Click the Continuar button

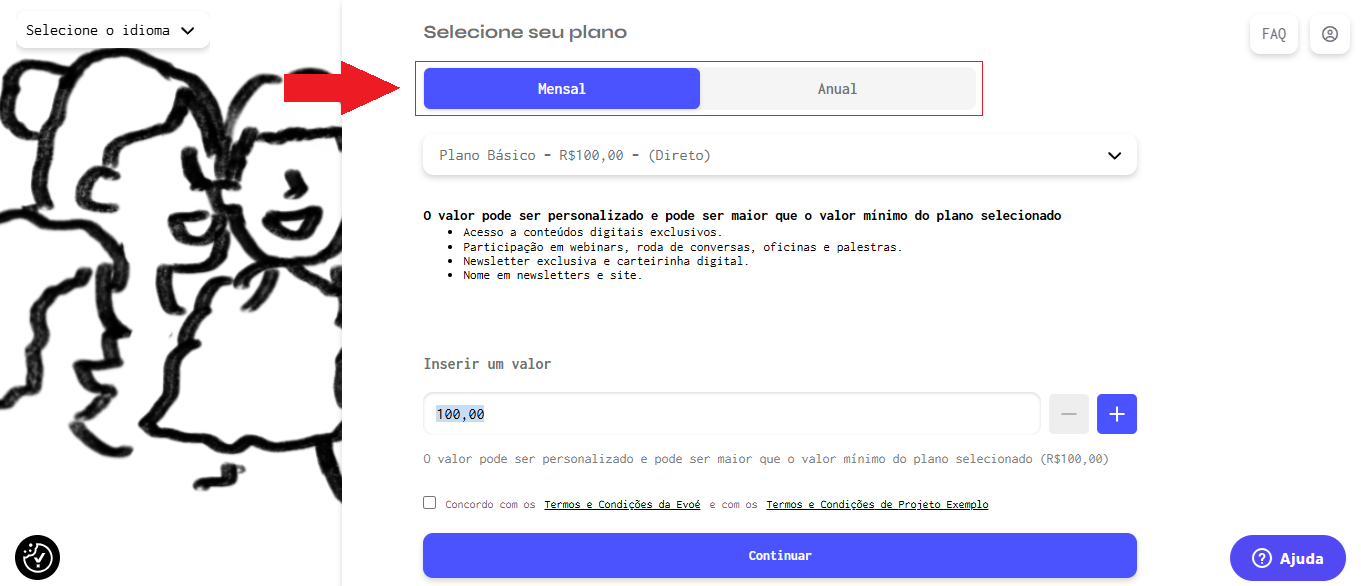point(780,555)
